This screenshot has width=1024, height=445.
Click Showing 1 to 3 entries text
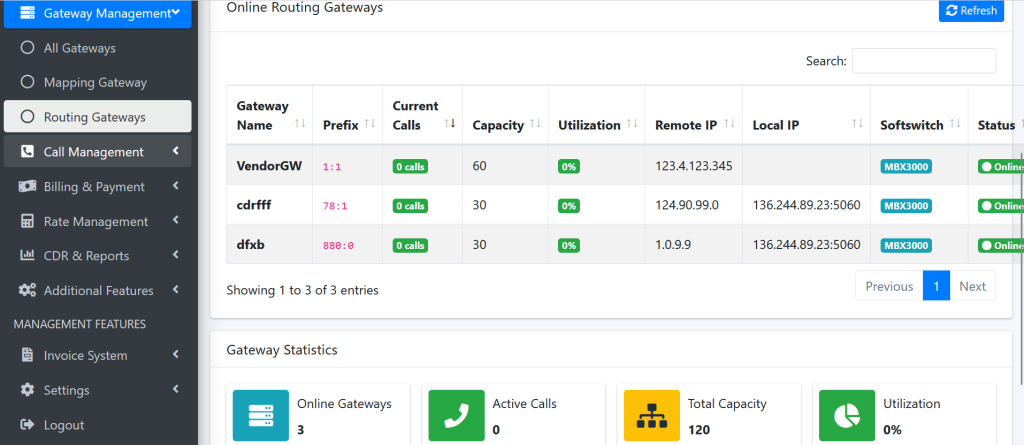(x=302, y=290)
